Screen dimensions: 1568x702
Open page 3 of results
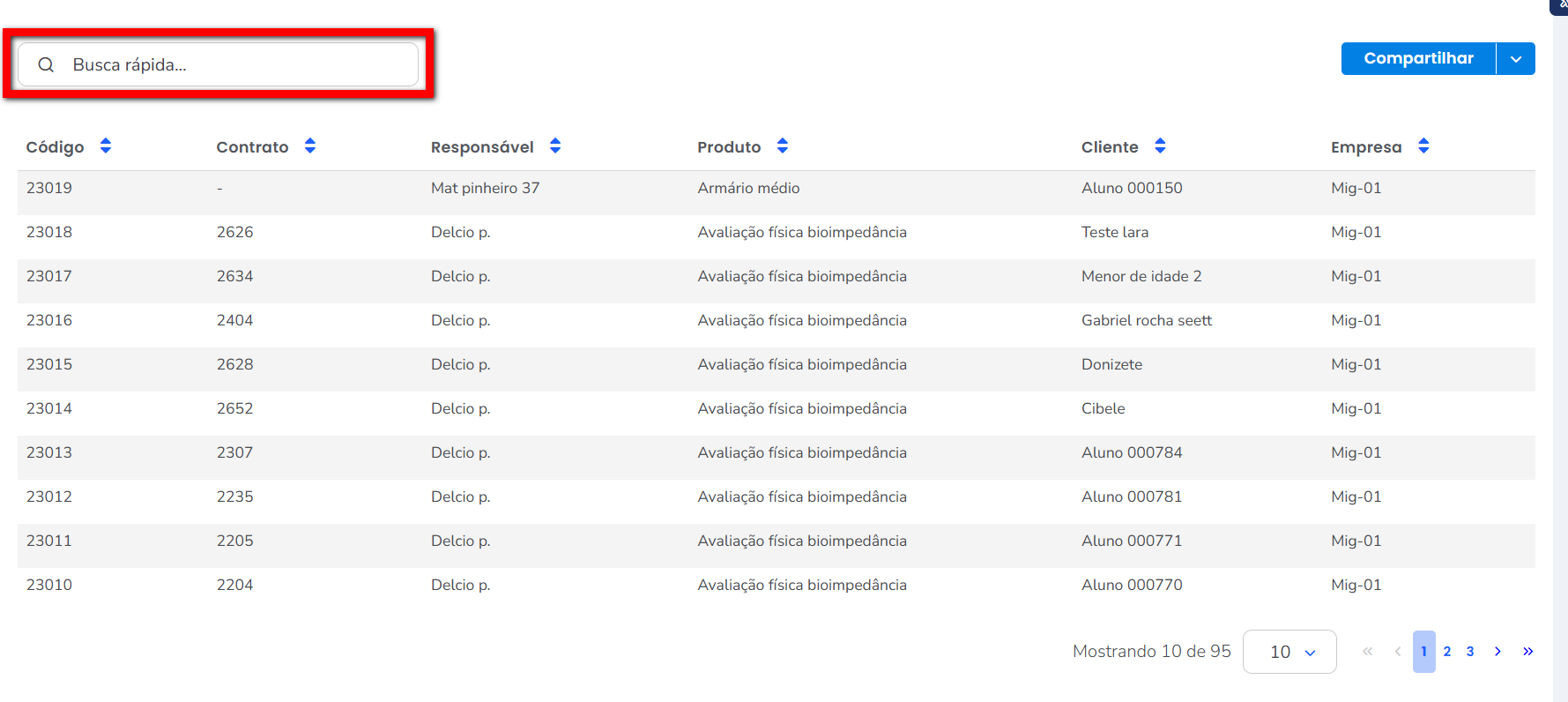[x=1470, y=652]
